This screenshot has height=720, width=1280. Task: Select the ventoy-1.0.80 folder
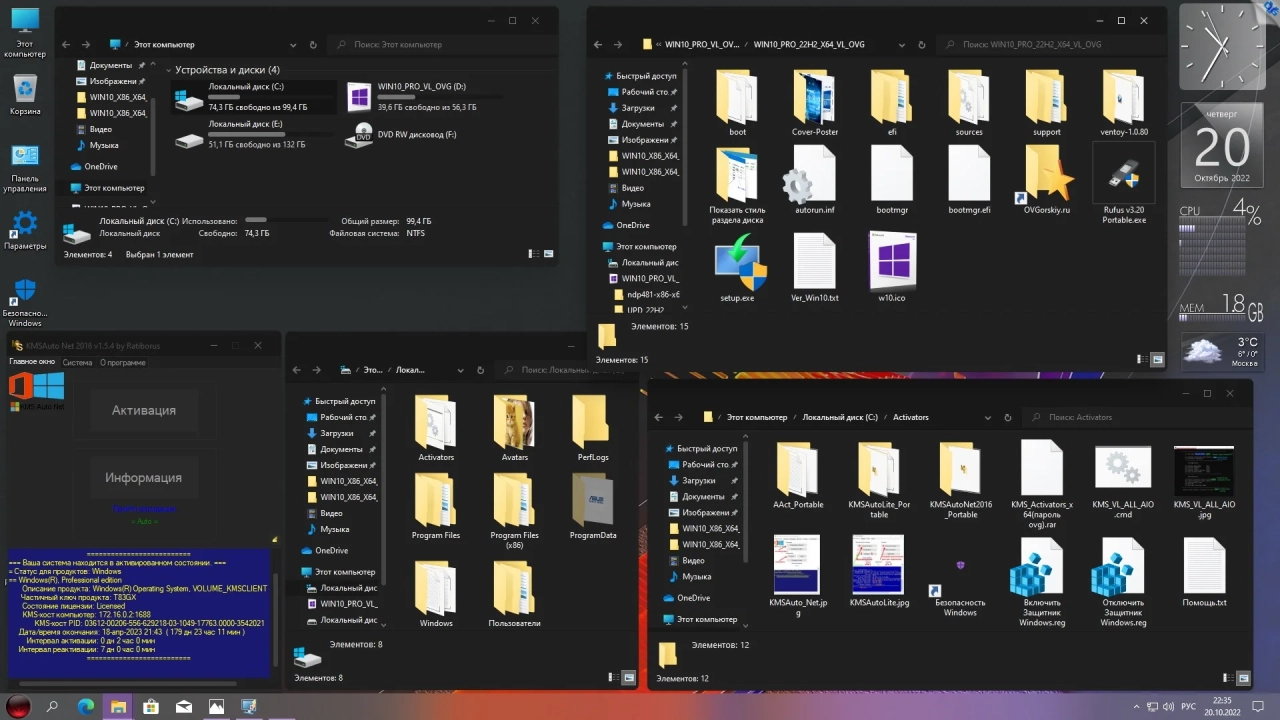click(1123, 103)
